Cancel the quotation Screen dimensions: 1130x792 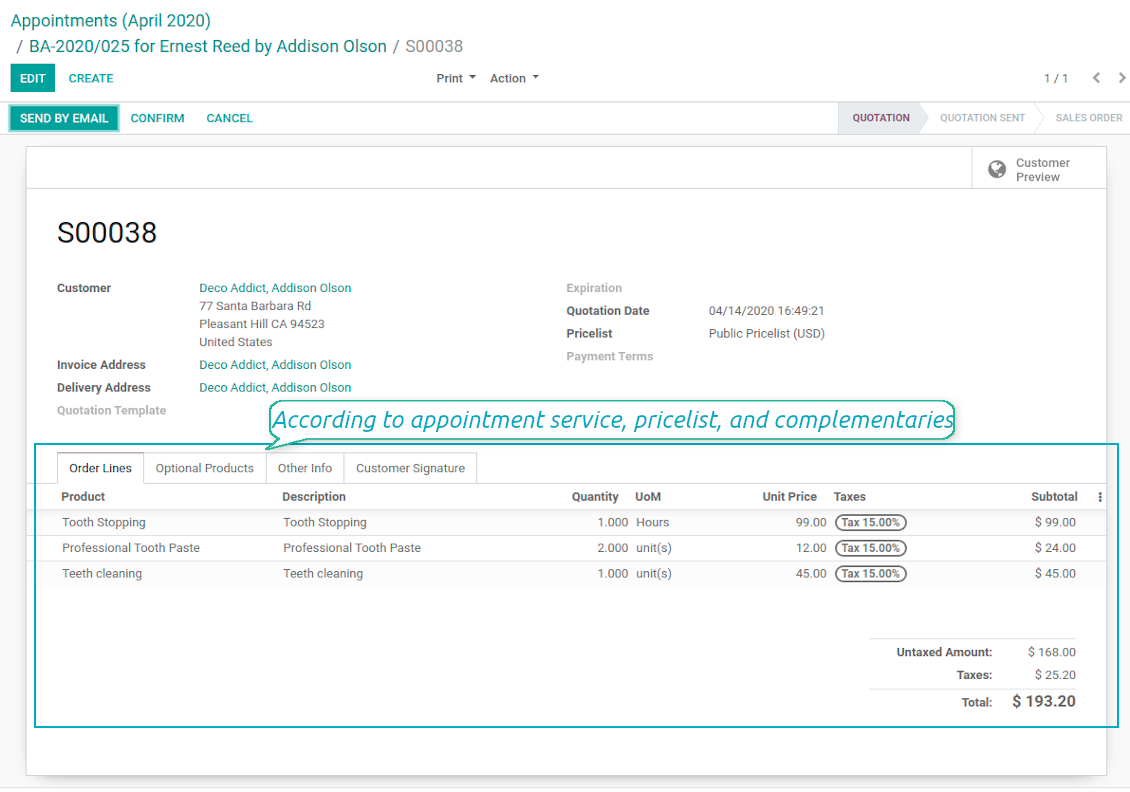[x=229, y=118]
